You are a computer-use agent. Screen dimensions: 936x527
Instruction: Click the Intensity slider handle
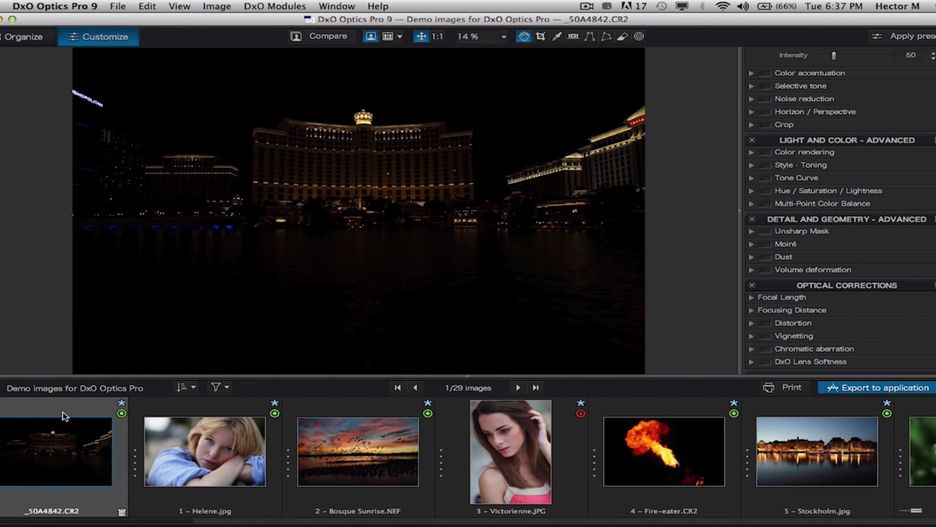tap(834, 55)
